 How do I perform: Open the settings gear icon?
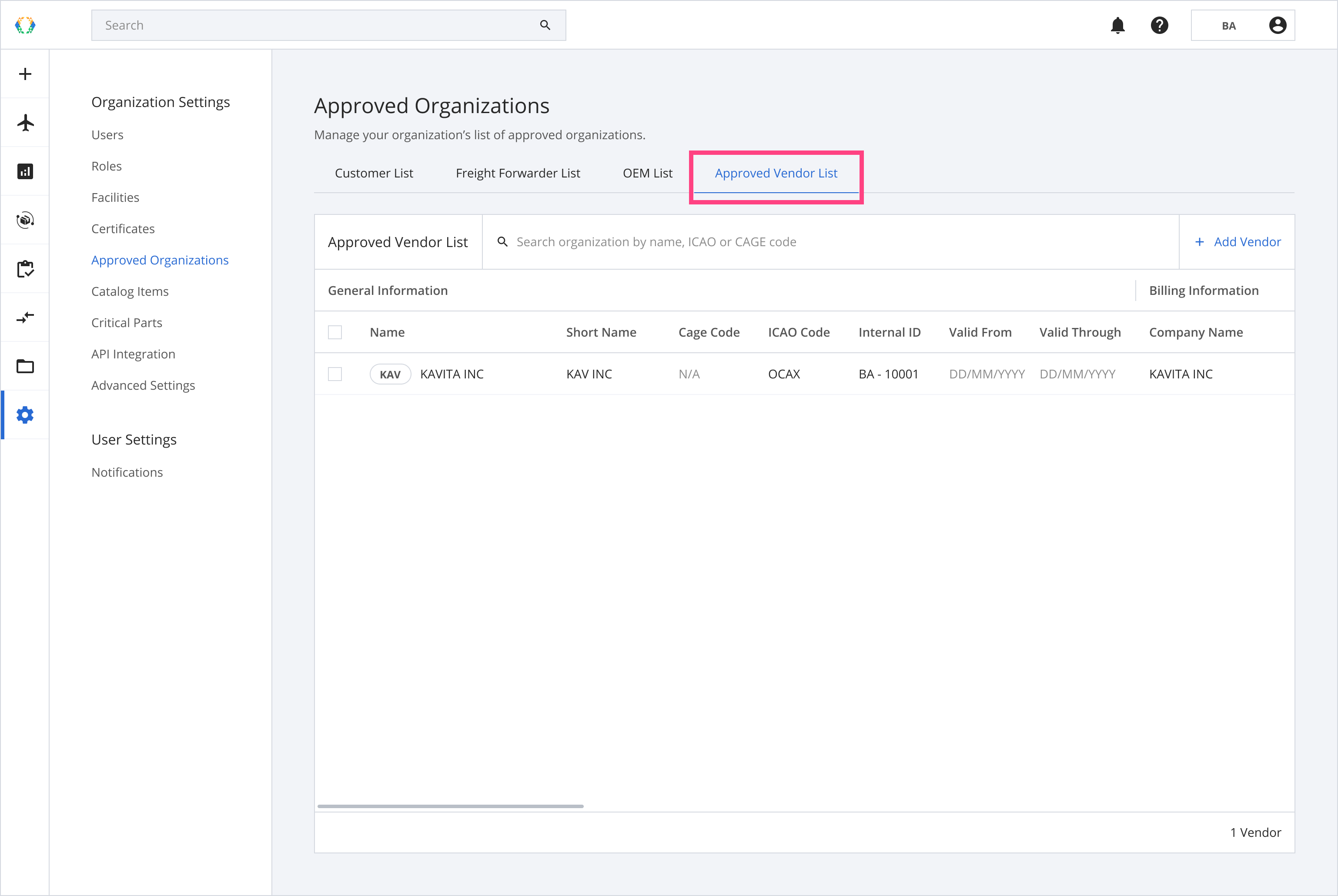tap(25, 415)
